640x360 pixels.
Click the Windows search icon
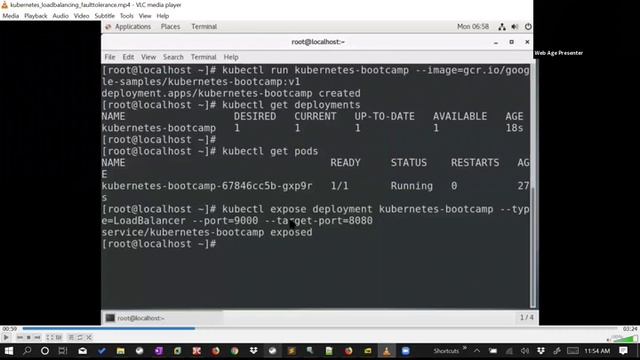tap(27, 351)
